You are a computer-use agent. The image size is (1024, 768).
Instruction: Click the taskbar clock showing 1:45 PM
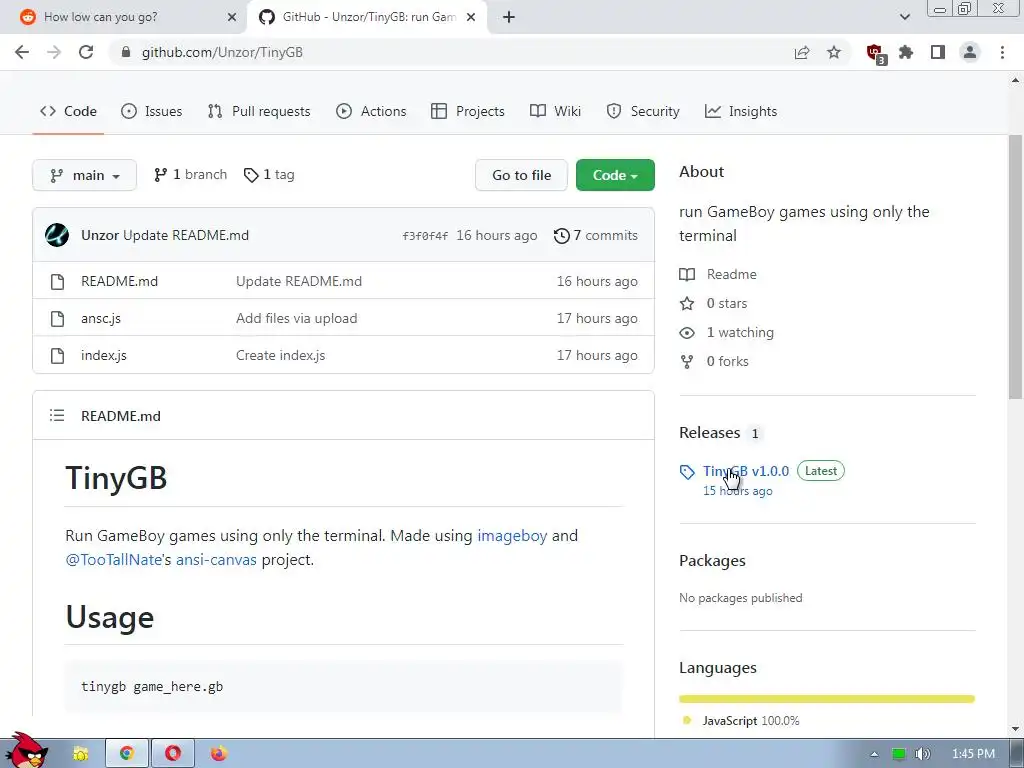click(x=973, y=754)
